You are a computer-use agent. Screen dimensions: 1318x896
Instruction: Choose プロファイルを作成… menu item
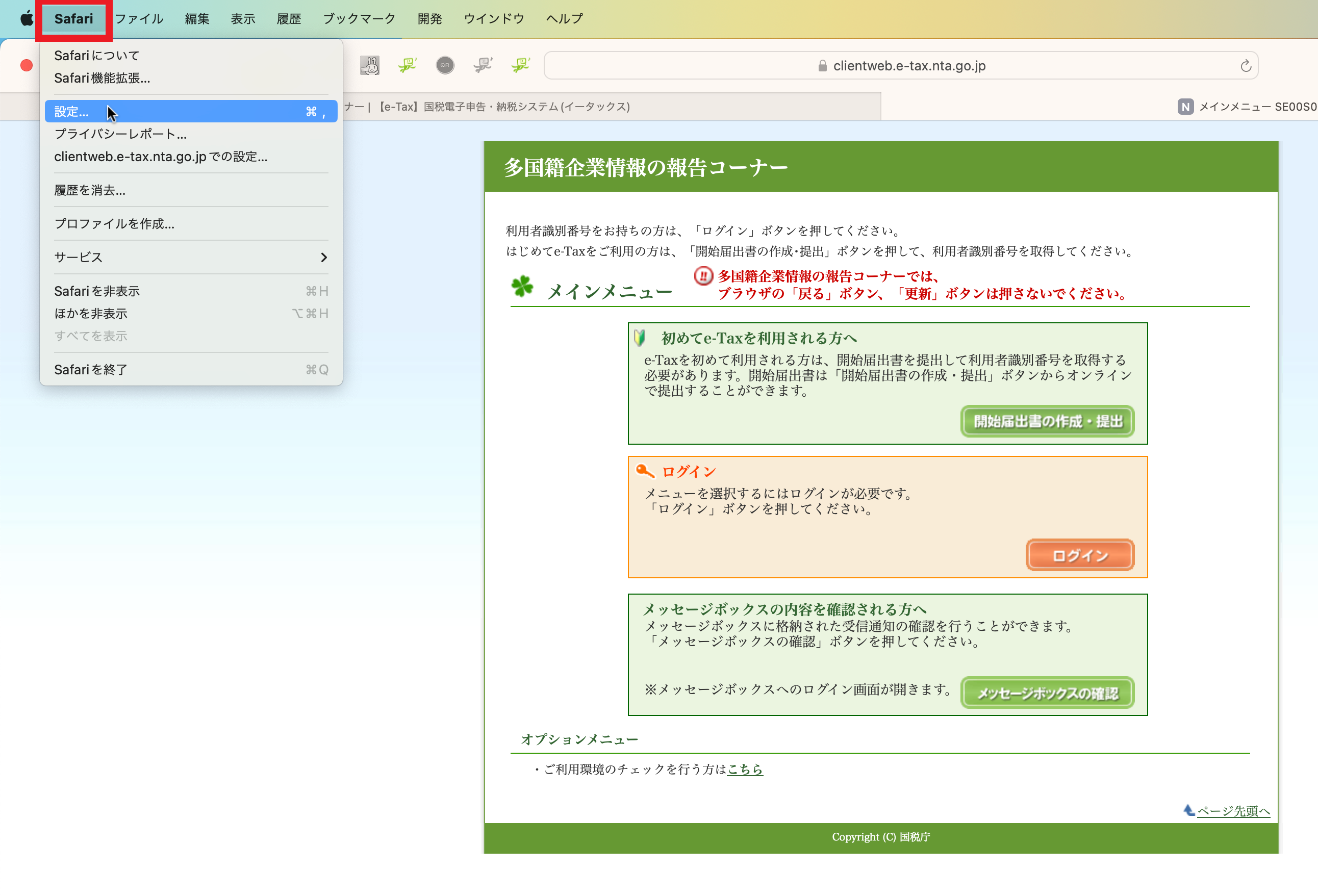(x=191, y=223)
